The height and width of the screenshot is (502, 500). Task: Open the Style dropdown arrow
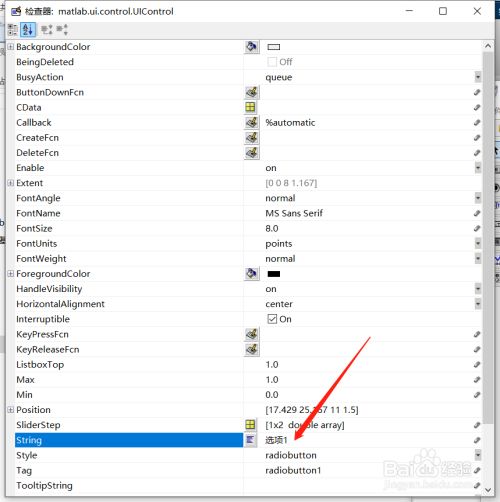478,455
